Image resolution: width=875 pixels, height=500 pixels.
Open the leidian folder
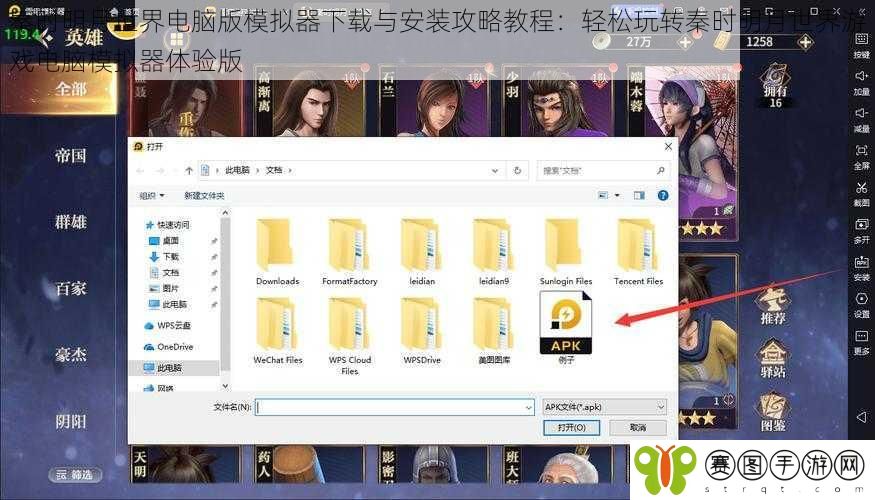(x=422, y=252)
